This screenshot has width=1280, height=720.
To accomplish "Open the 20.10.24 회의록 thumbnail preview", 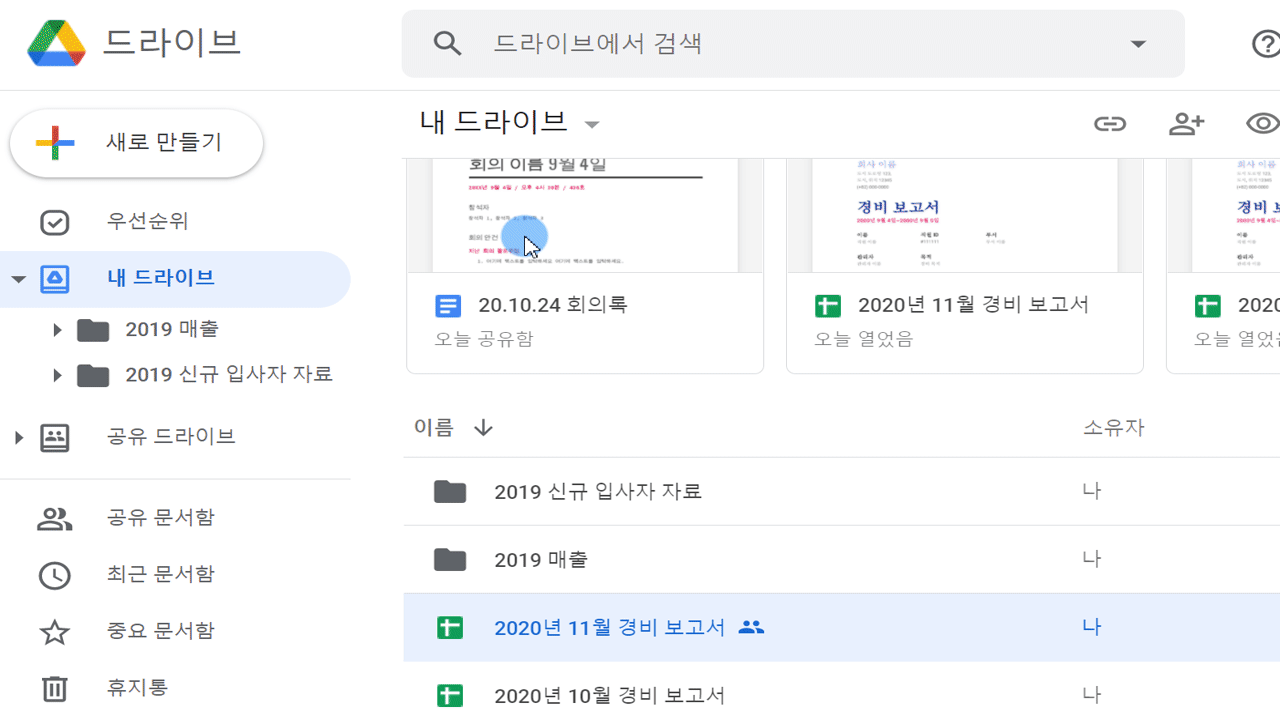I will [x=585, y=215].
